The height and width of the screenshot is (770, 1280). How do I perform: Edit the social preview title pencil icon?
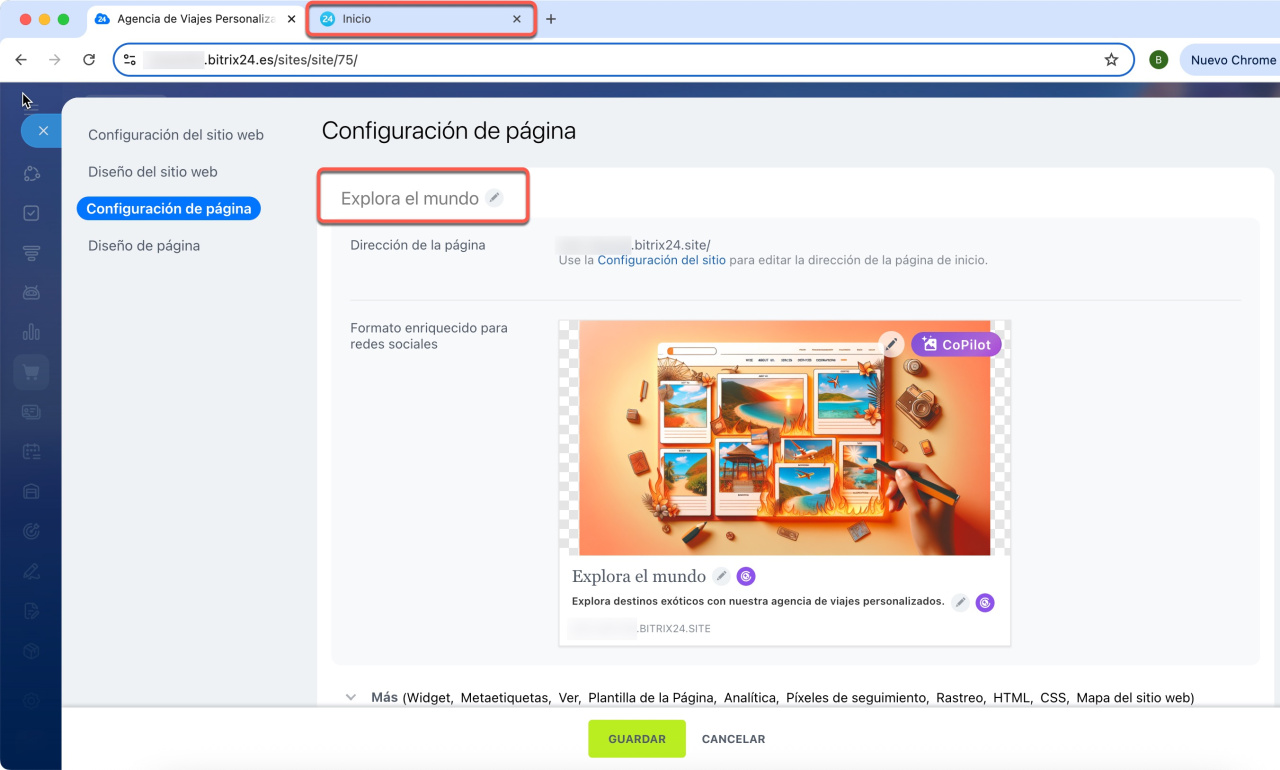pyautogui.click(x=721, y=576)
